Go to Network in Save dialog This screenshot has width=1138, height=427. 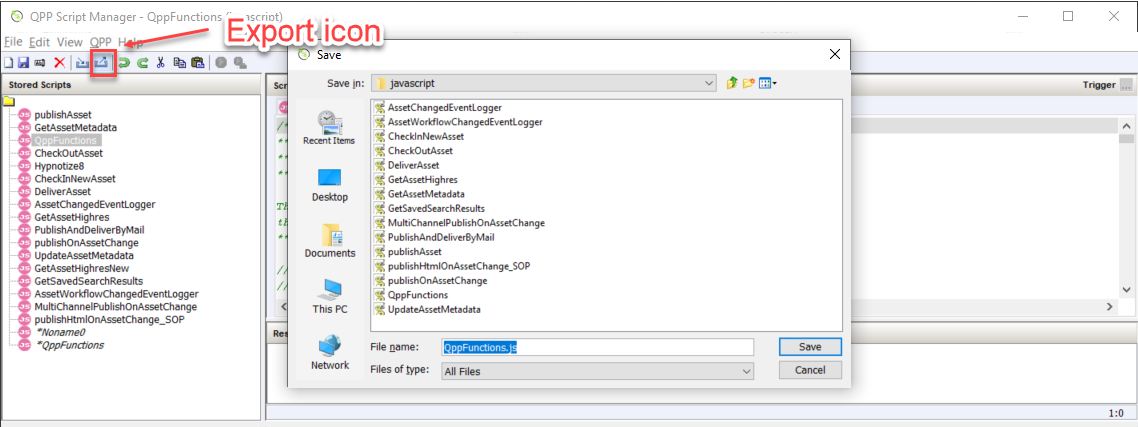(x=329, y=353)
